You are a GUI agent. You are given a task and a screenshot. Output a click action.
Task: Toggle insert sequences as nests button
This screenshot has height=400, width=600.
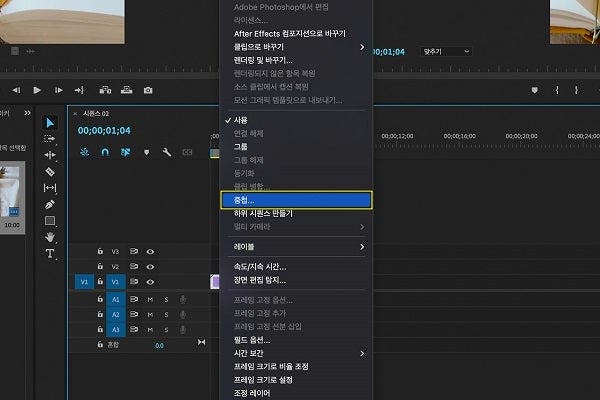[85, 152]
